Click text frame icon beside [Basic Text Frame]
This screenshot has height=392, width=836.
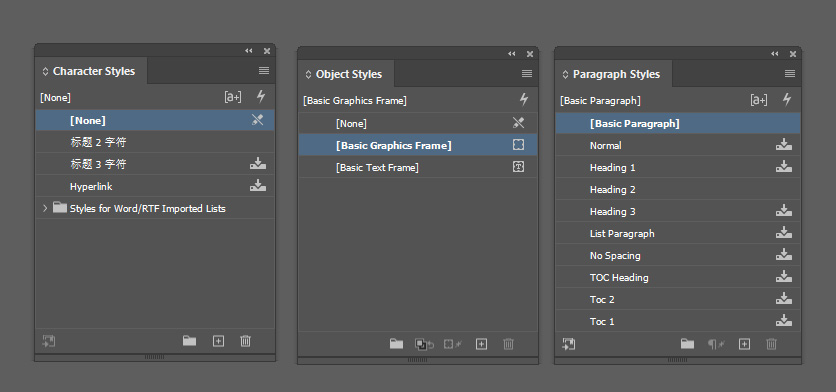(x=518, y=167)
